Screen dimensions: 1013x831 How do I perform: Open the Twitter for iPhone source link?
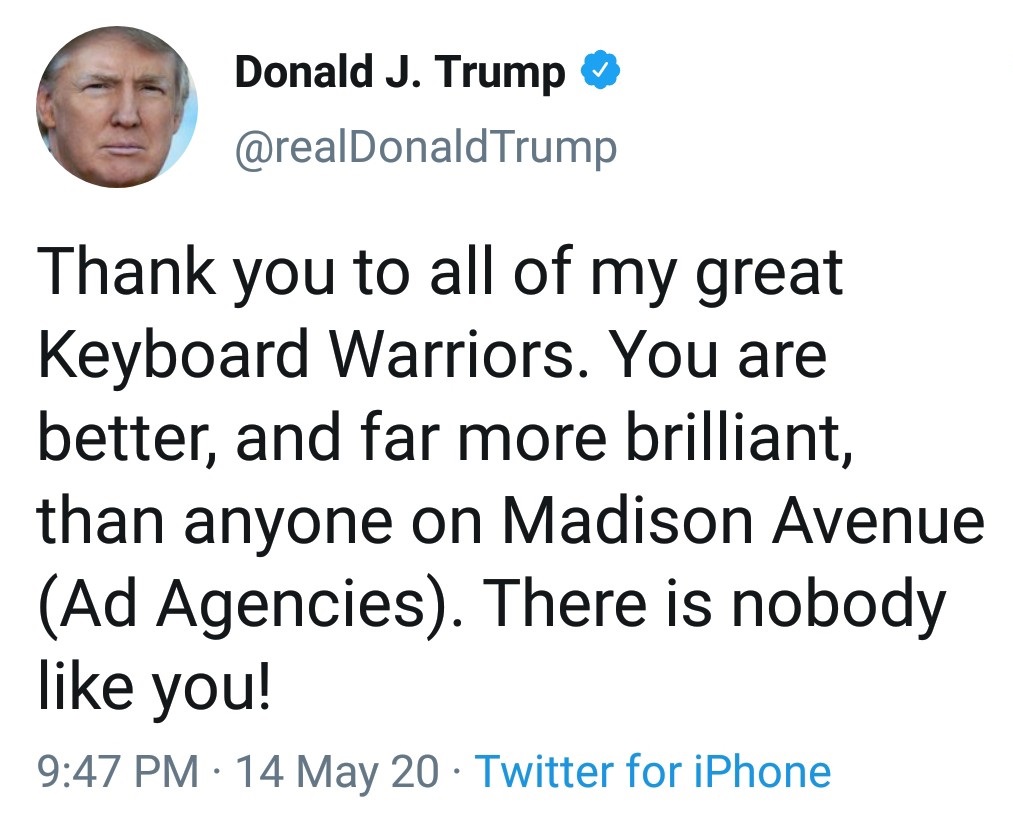coord(652,772)
